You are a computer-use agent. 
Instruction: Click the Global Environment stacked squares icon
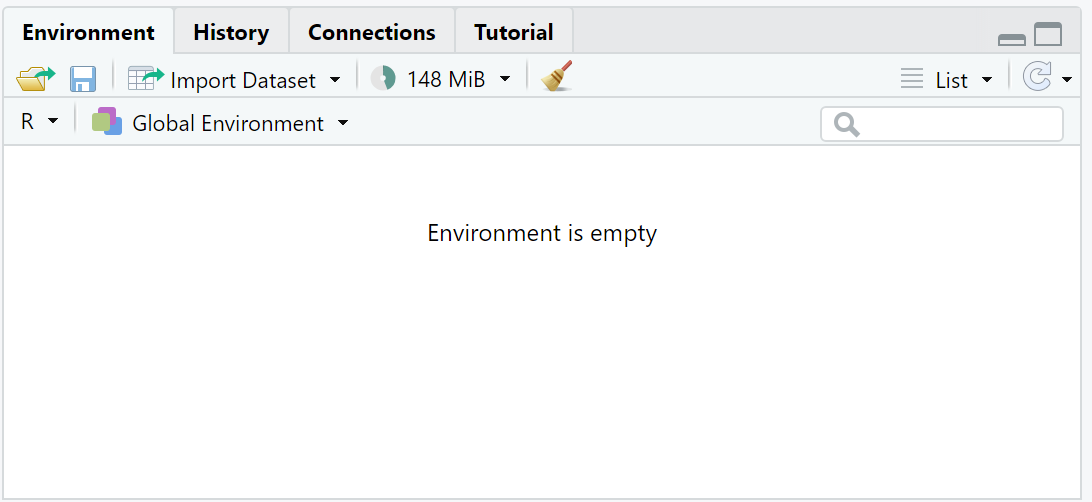click(106, 122)
